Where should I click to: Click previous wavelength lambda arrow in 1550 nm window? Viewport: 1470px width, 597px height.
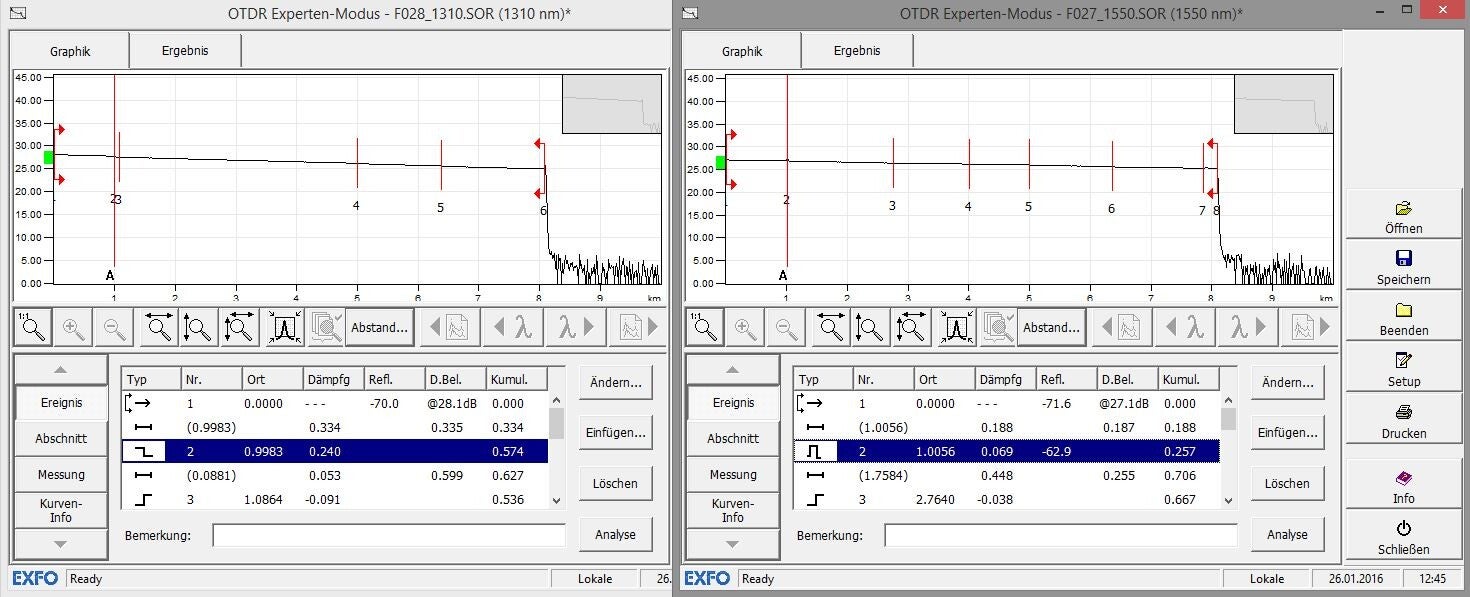point(1183,327)
